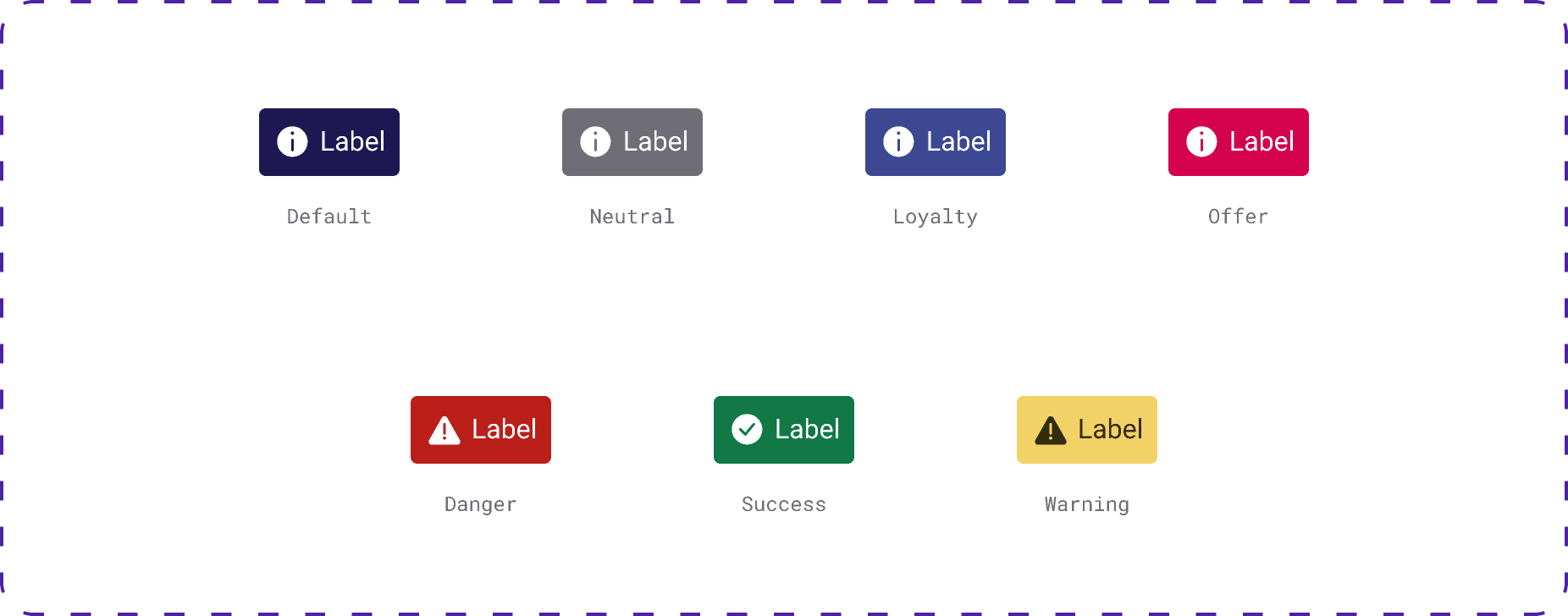Click the "Neutral" caption text
Image resolution: width=1568 pixels, height=616 pixels.
click(632, 217)
